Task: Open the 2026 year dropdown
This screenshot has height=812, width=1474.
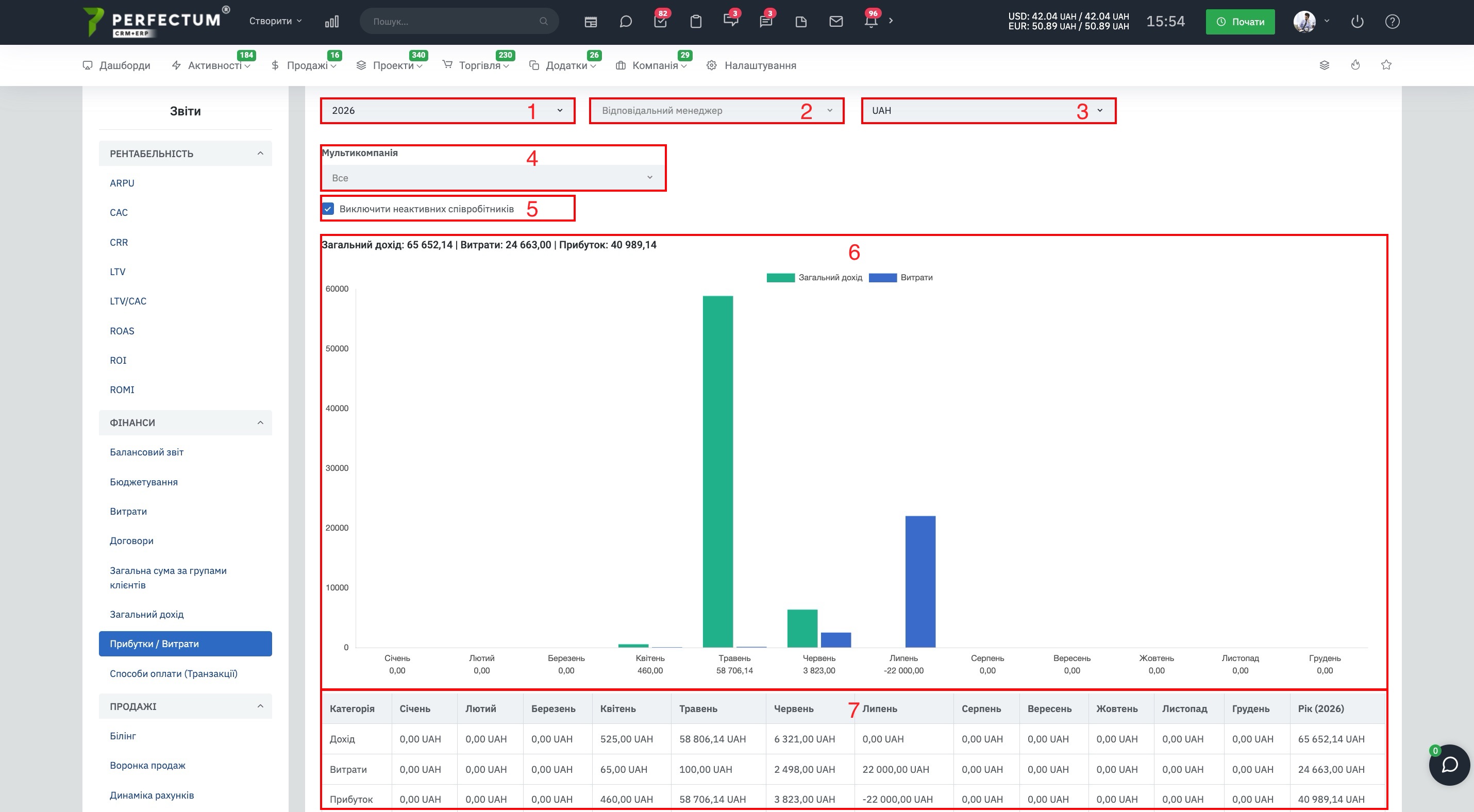Action: click(447, 110)
